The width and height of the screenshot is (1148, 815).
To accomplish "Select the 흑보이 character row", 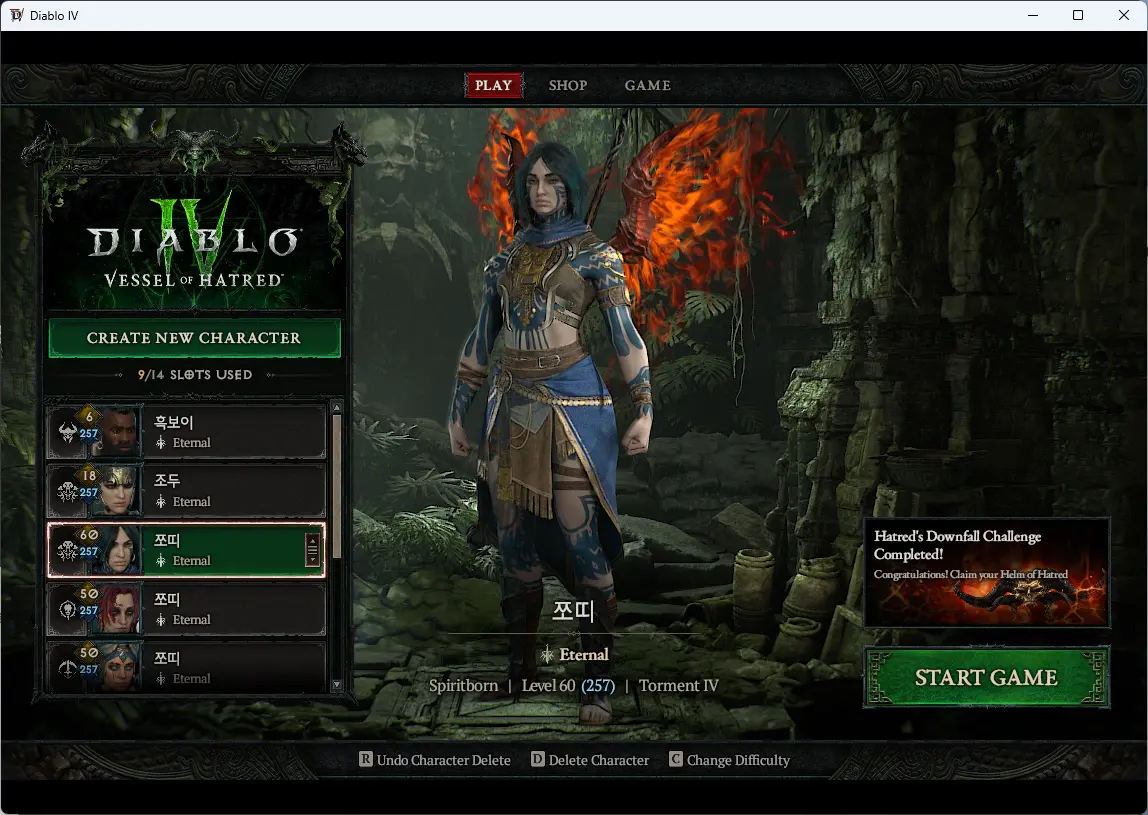I will pyautogui.click(x=186, y=432).
